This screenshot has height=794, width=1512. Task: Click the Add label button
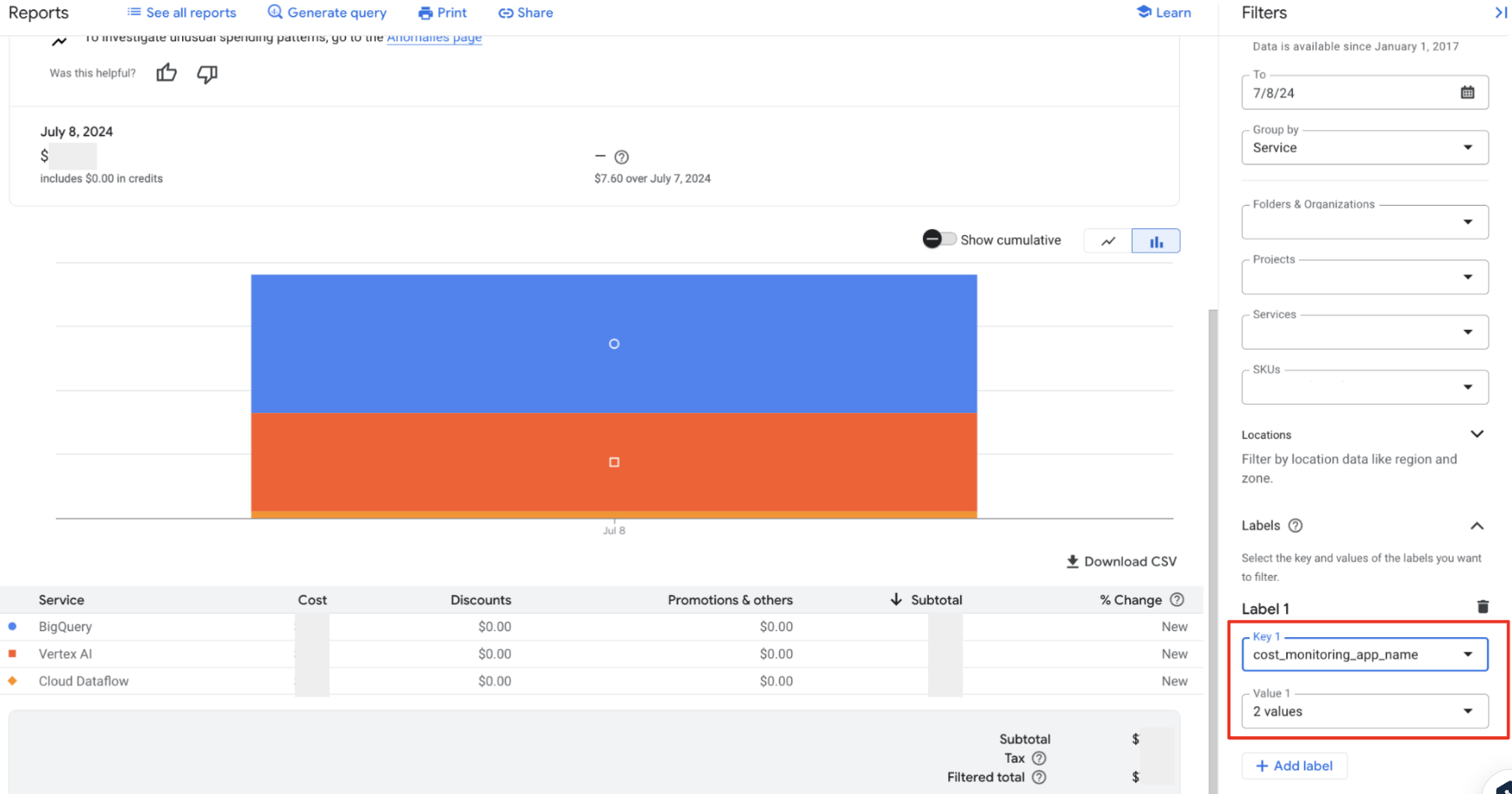(1294, 765)
